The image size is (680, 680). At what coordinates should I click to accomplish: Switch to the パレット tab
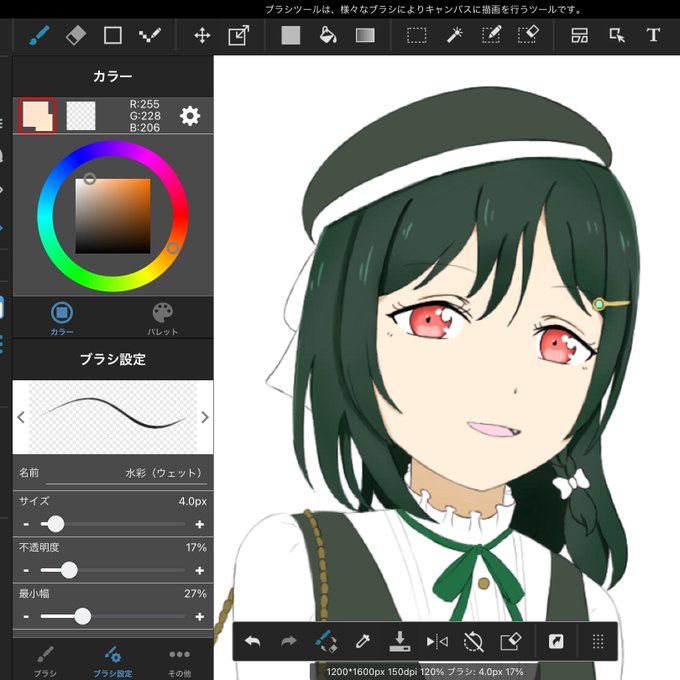click(163, 319)
